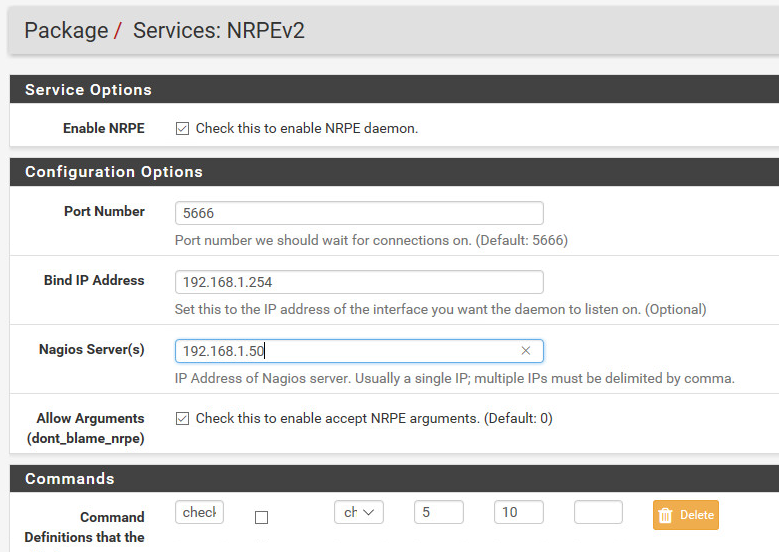Focus the Port Number field 5666
This screenshot has width=779, height=552.
click(x=359, y=213)
